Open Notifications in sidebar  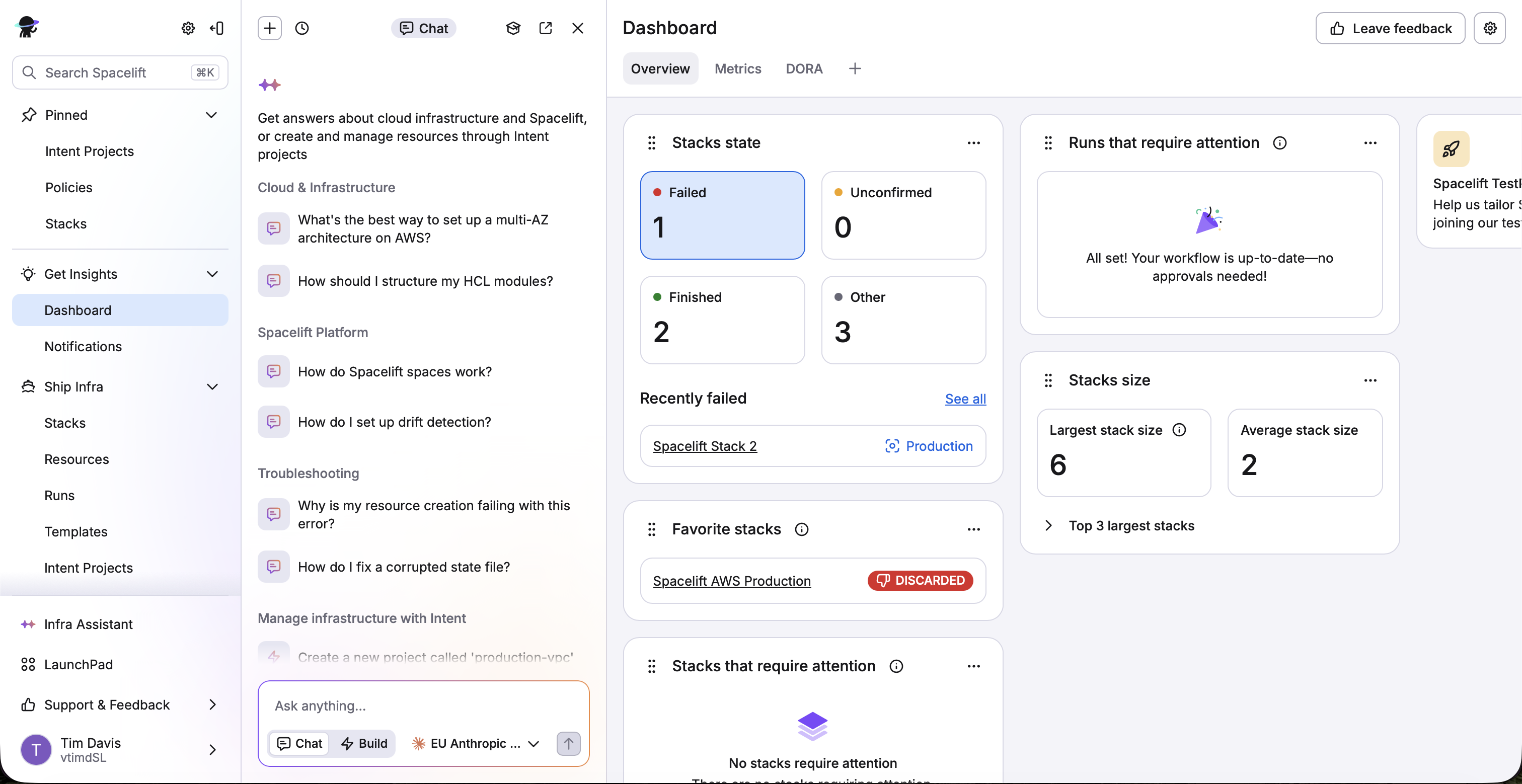(120, 347)
